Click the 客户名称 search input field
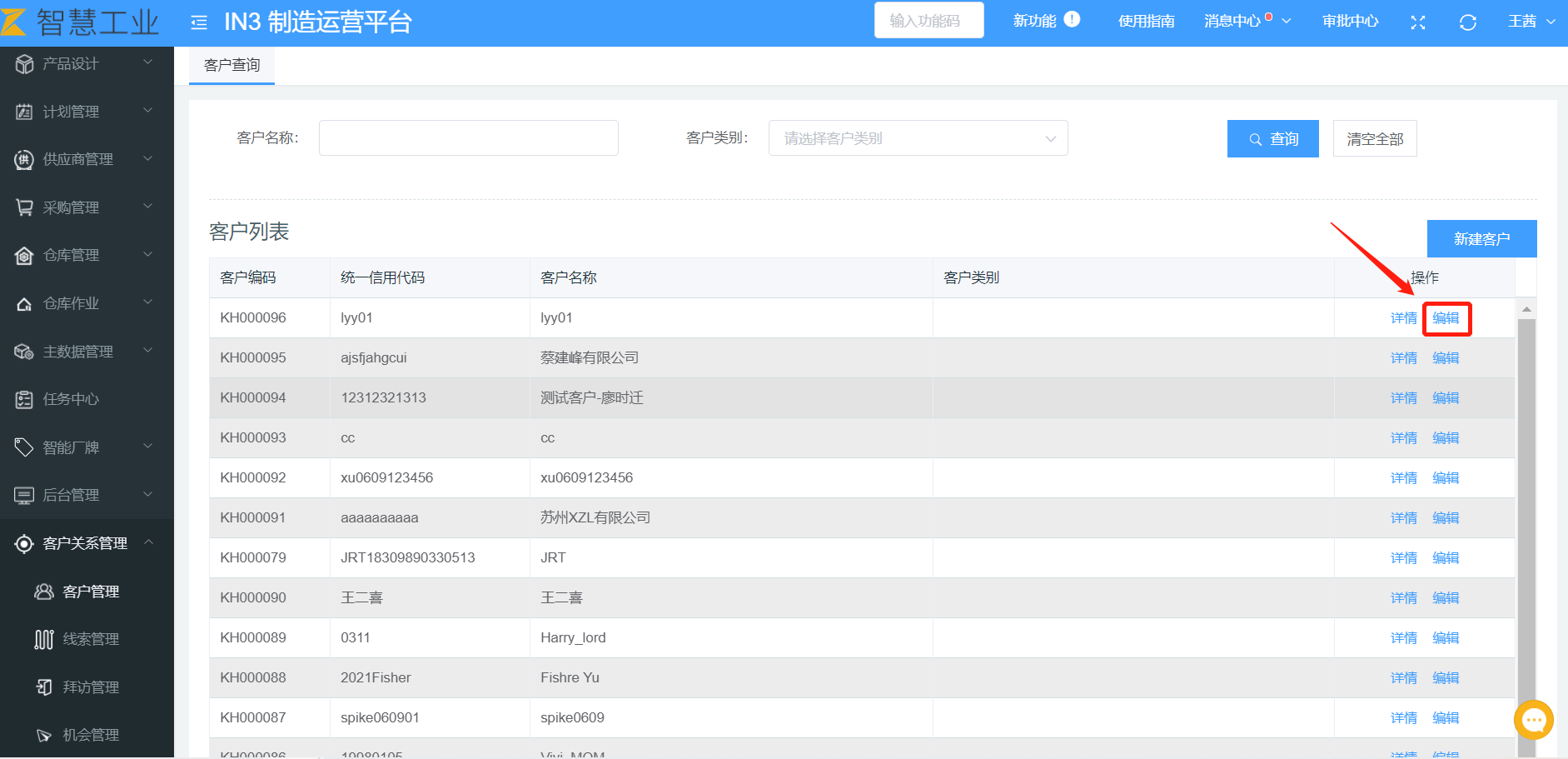Screen dimensions: 1568x759 pos(468,138)
